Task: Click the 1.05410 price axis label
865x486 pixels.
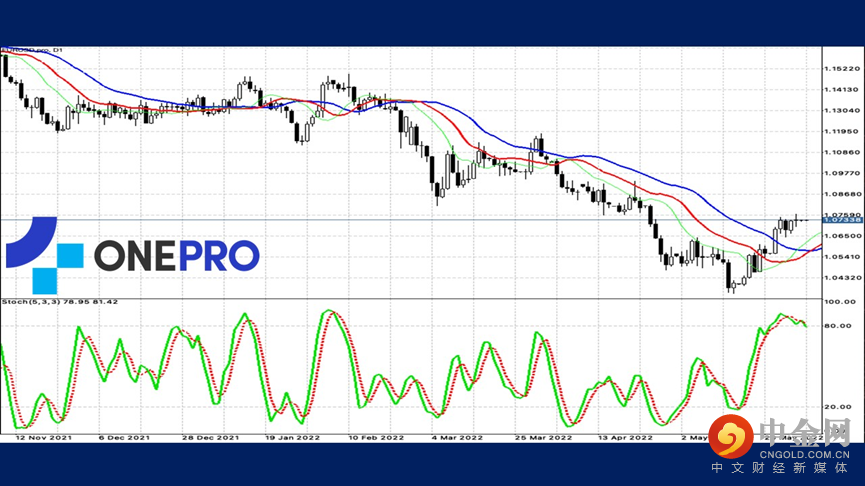Action: [x=842, y=257]
